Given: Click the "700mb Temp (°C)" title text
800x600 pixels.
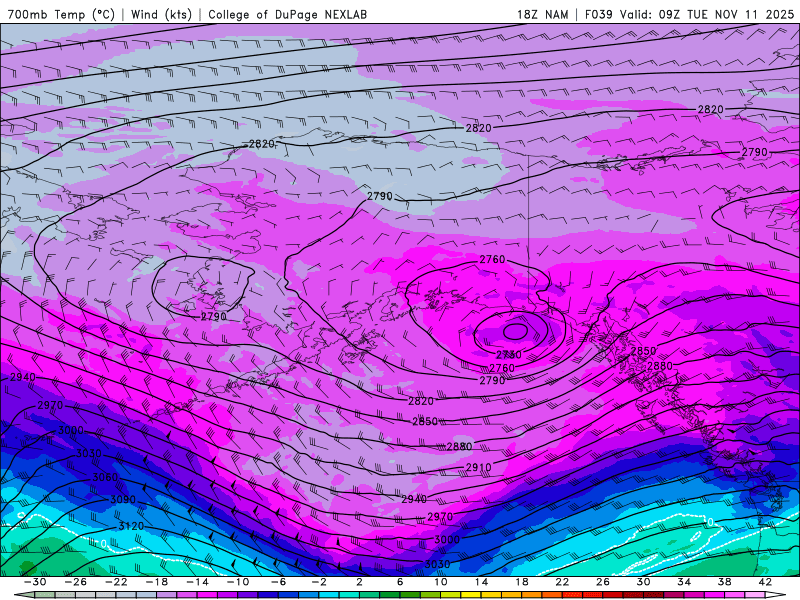Looking at the screenshot, I should pyautogui.click(x=61, y=14).
